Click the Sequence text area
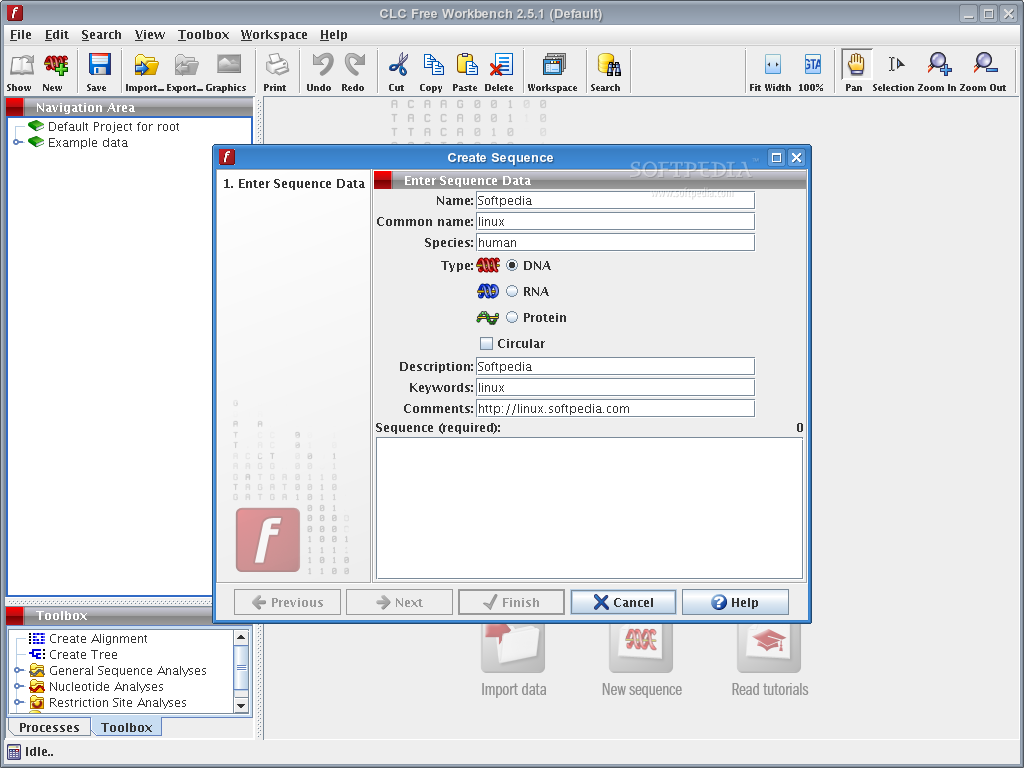This screenshot has width=1024, height=768. [x=589, y=508]
